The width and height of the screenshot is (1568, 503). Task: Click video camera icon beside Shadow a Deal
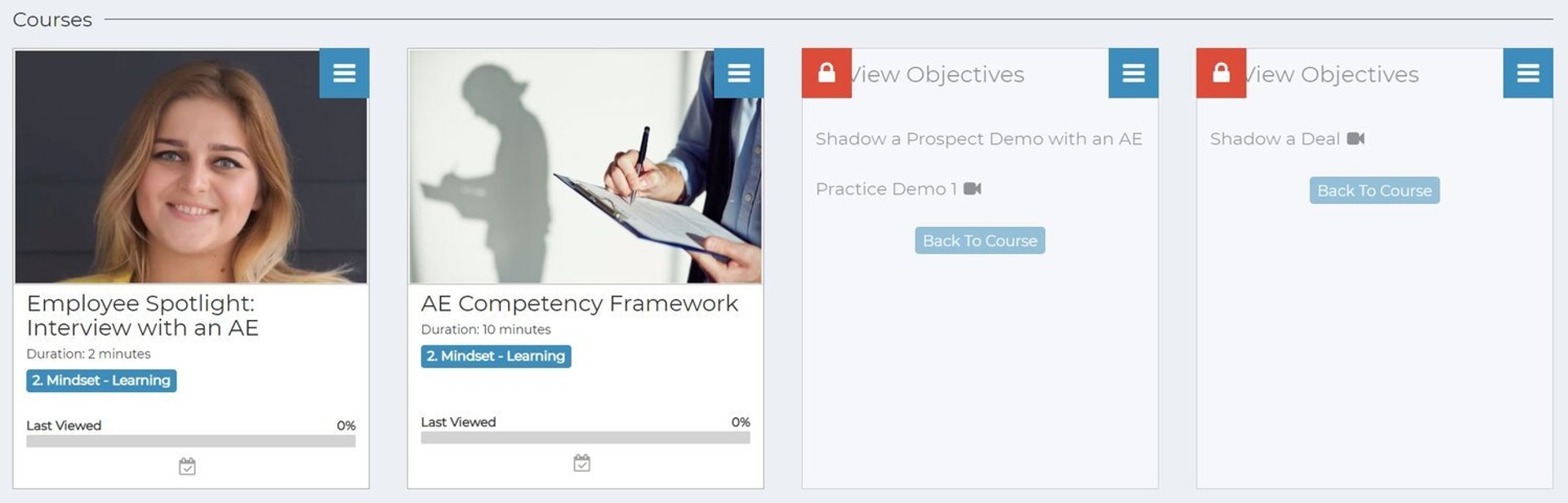(1356, 139)
